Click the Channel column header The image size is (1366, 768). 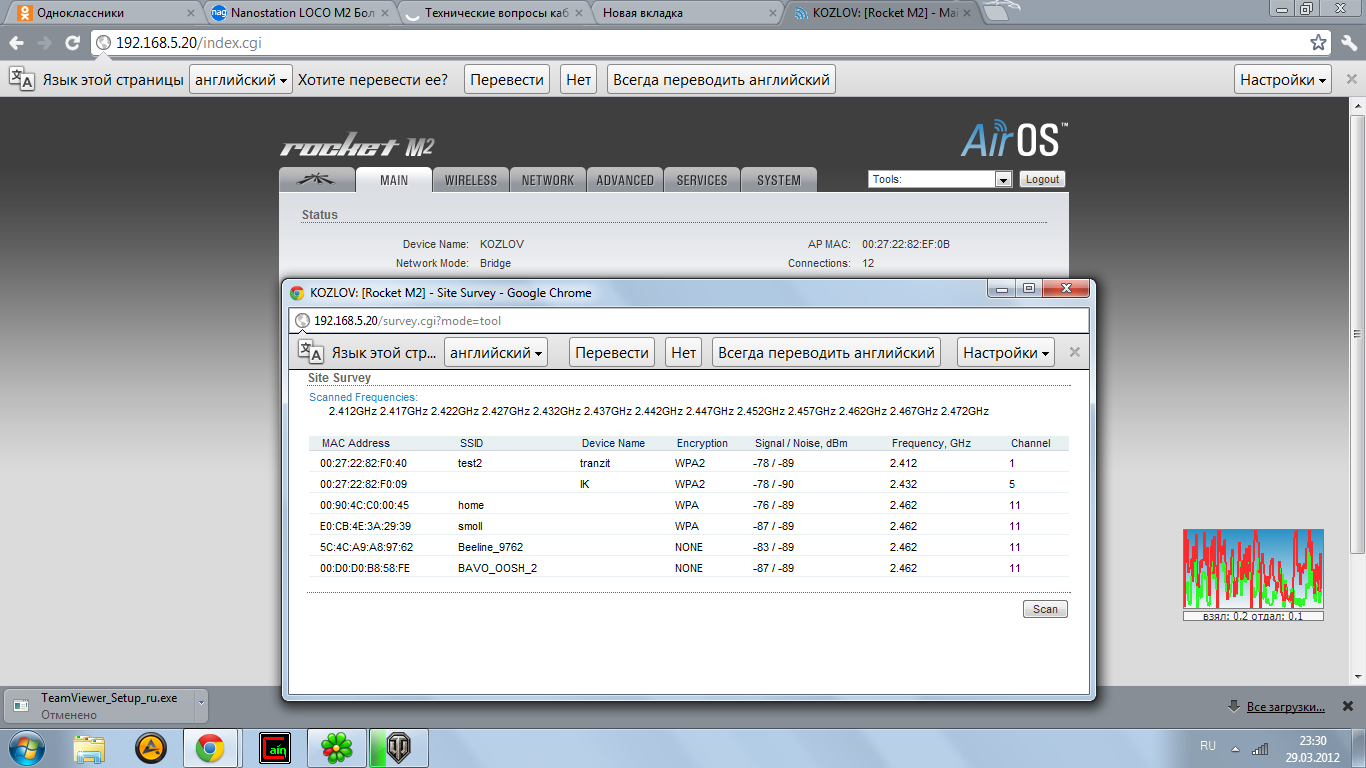coord(1031,443)
